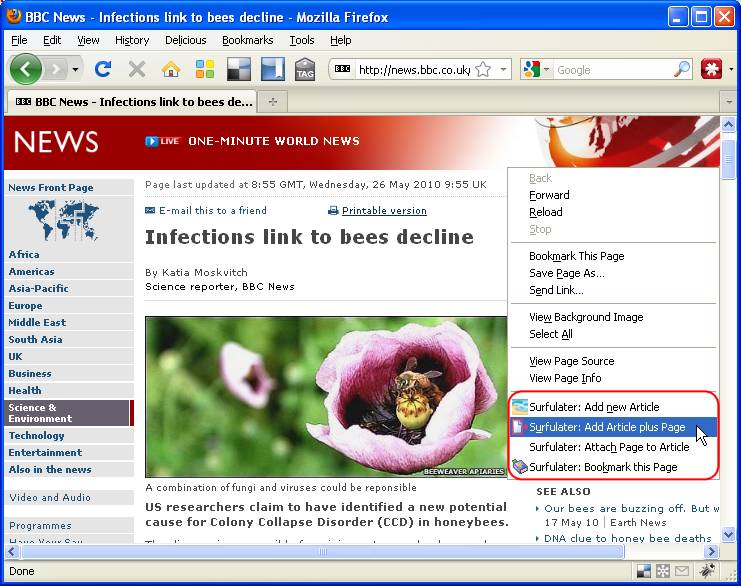Star this page using the bookmark star
This screenshot has width=741, height=586.
click(483, 69)
